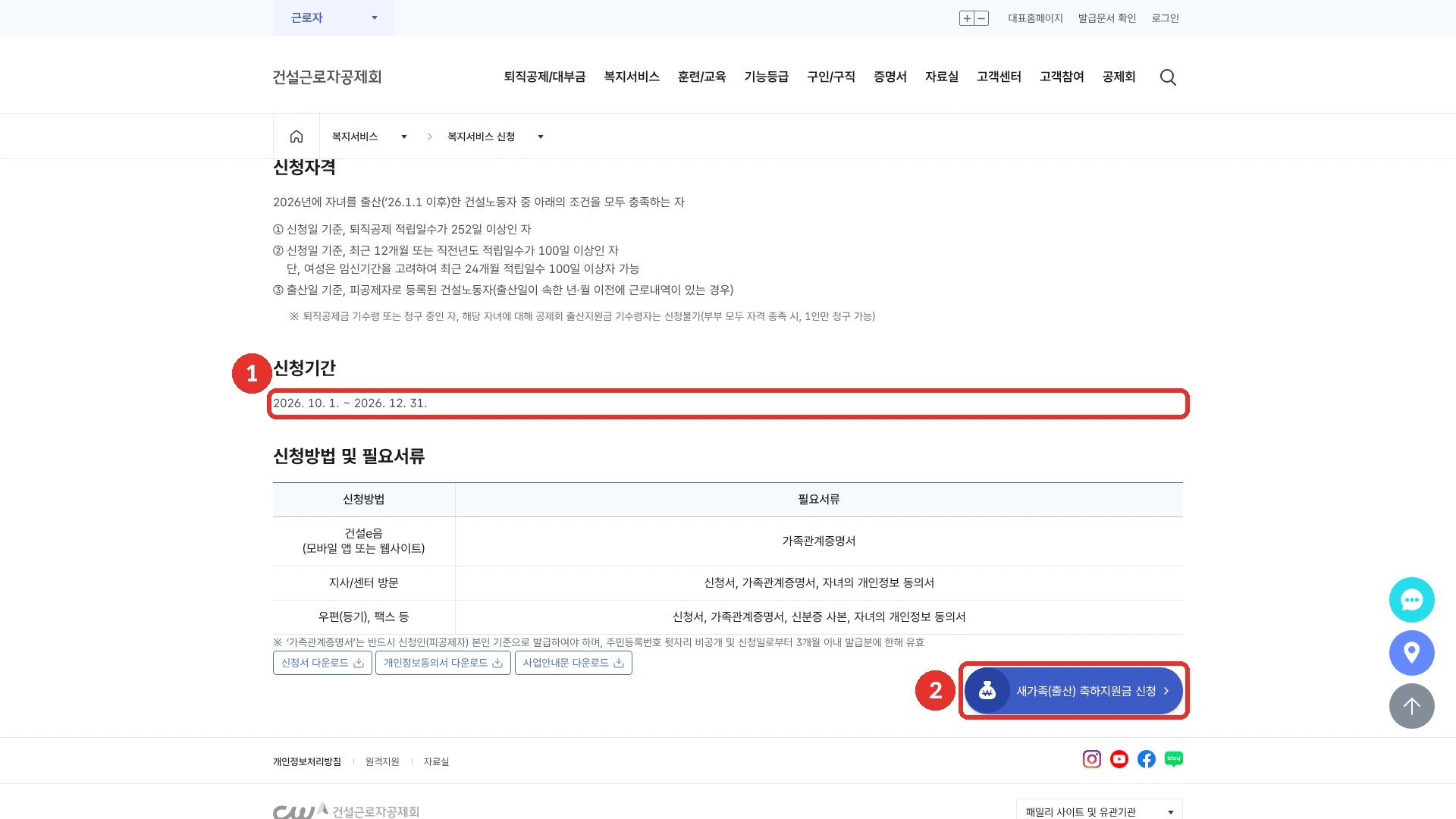Click the 발급문서 확인 link
The width and height of the screenshot is (1456, 819).
coord(1107,18)
